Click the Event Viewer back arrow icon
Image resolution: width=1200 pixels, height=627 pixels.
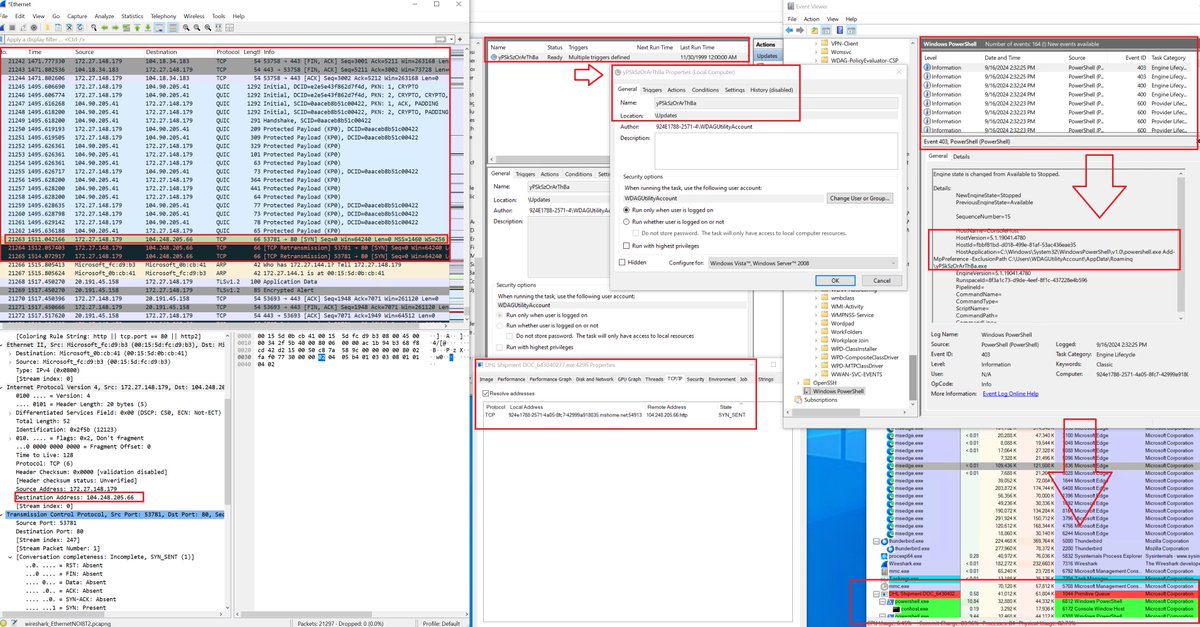(x=789, y=30)
